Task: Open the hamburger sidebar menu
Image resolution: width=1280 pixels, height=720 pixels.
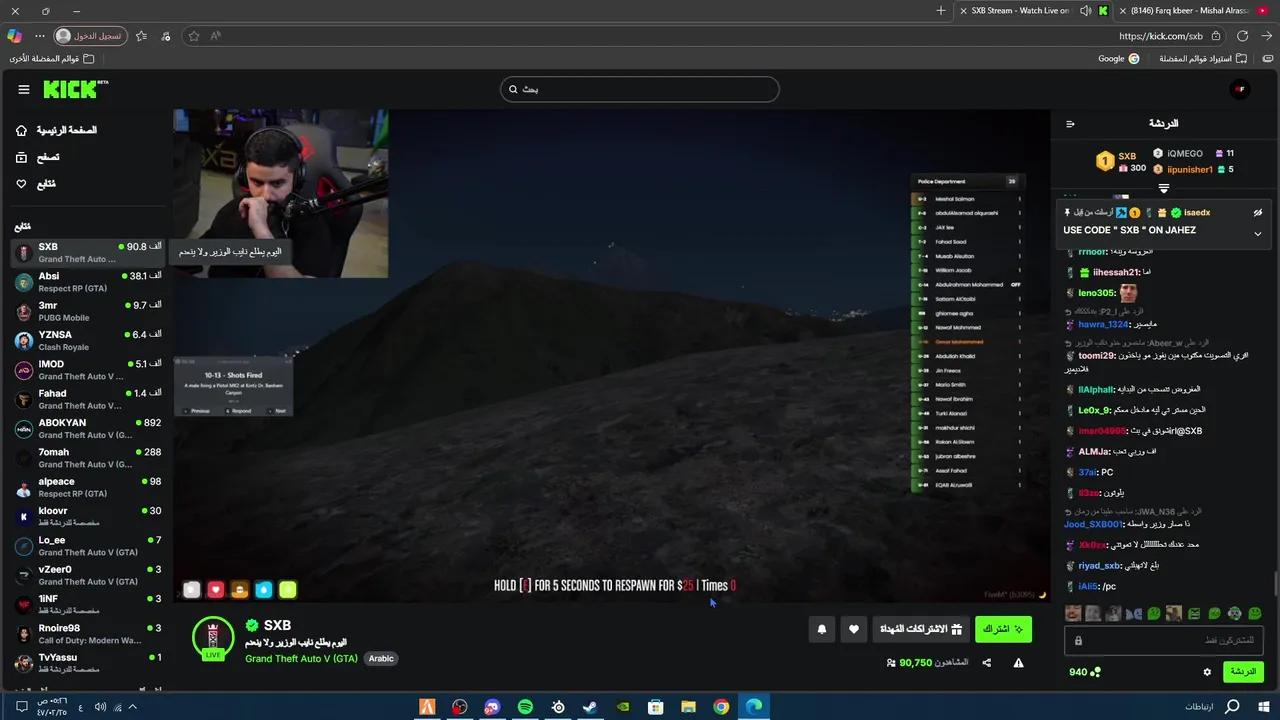Action: coord(23,89)
